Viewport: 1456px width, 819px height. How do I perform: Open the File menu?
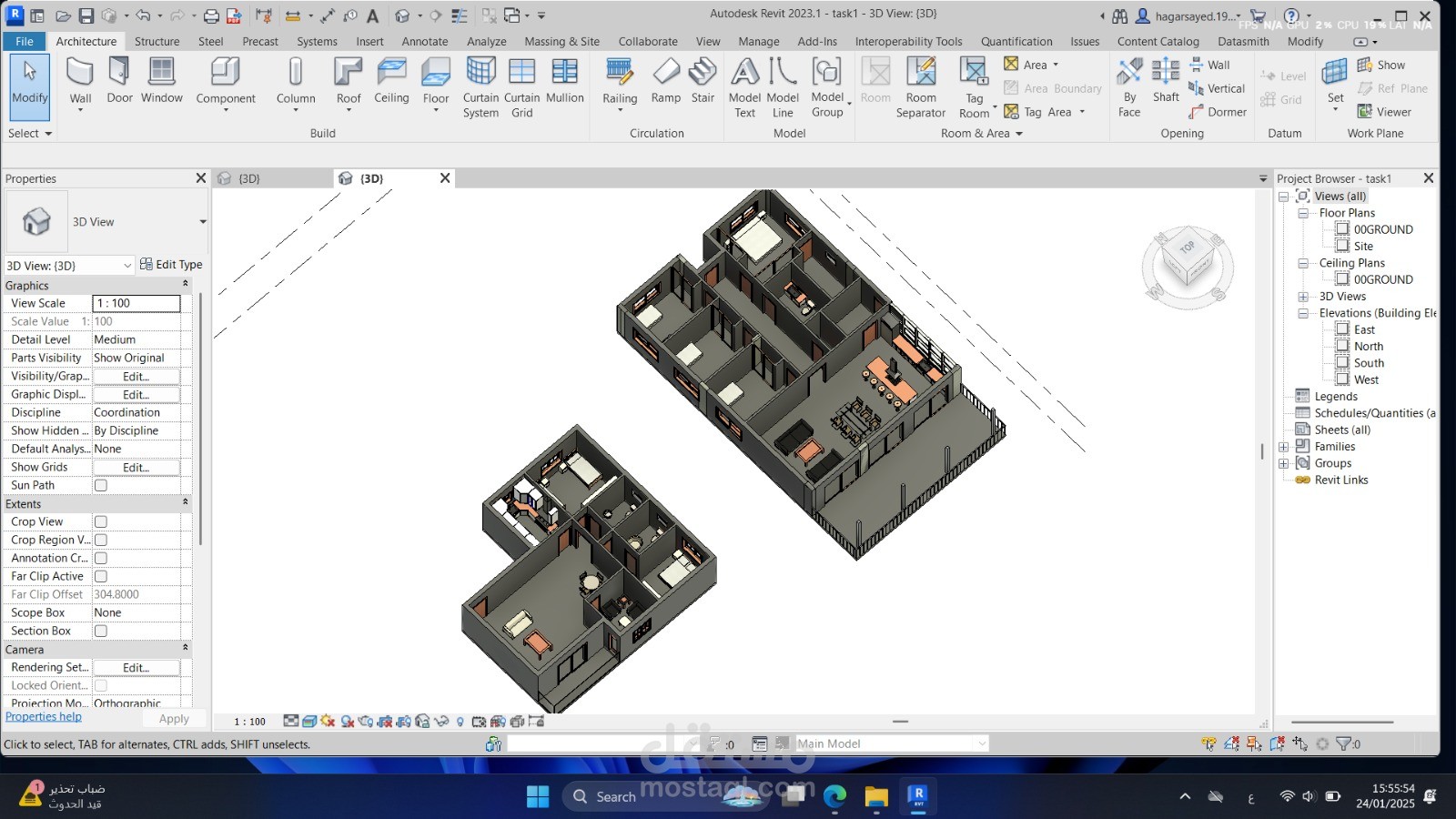point(25,41)
